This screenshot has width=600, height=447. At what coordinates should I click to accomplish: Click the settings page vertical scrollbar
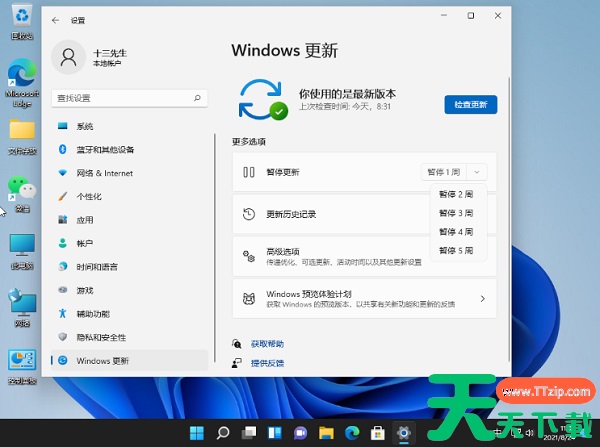click(x=509, y=219)
